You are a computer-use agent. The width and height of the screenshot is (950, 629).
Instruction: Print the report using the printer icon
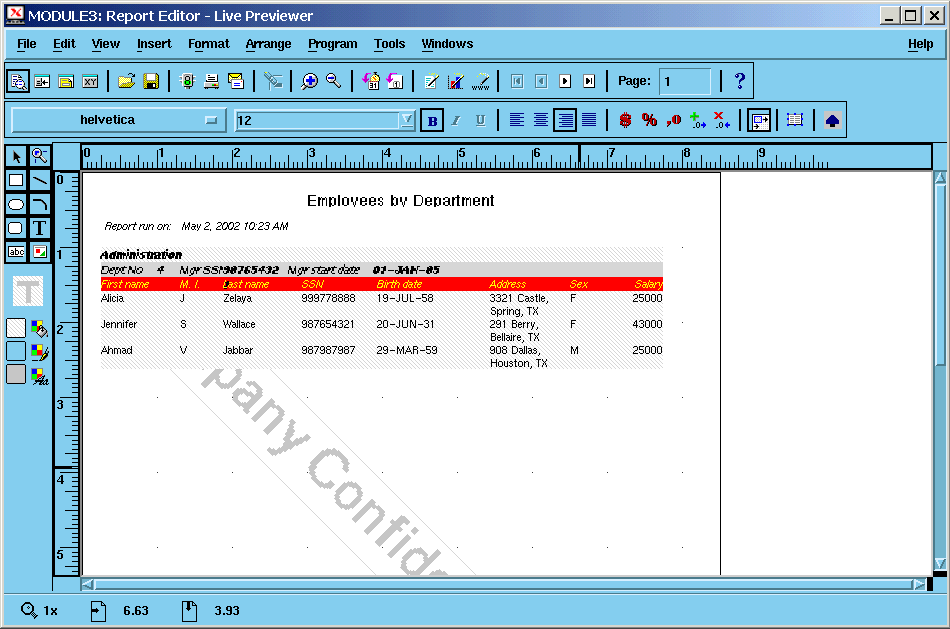click(x=211, y=81)
